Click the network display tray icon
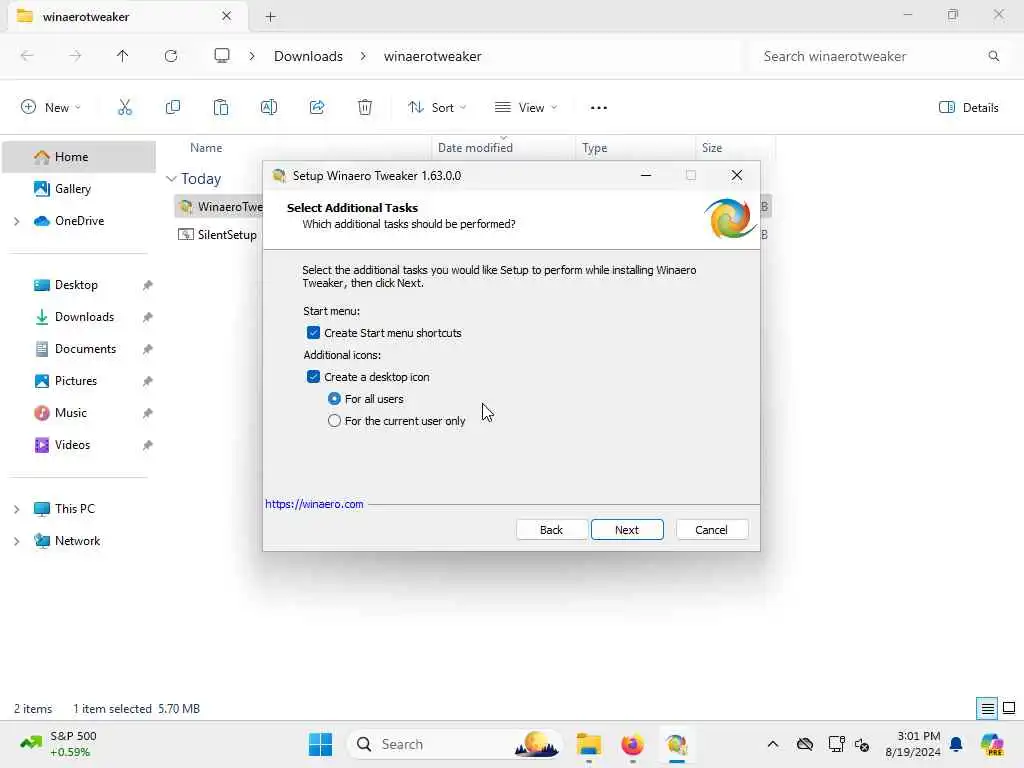This screenshot has width=1024, height=768. pyautogui.click(x=837, y=744)
